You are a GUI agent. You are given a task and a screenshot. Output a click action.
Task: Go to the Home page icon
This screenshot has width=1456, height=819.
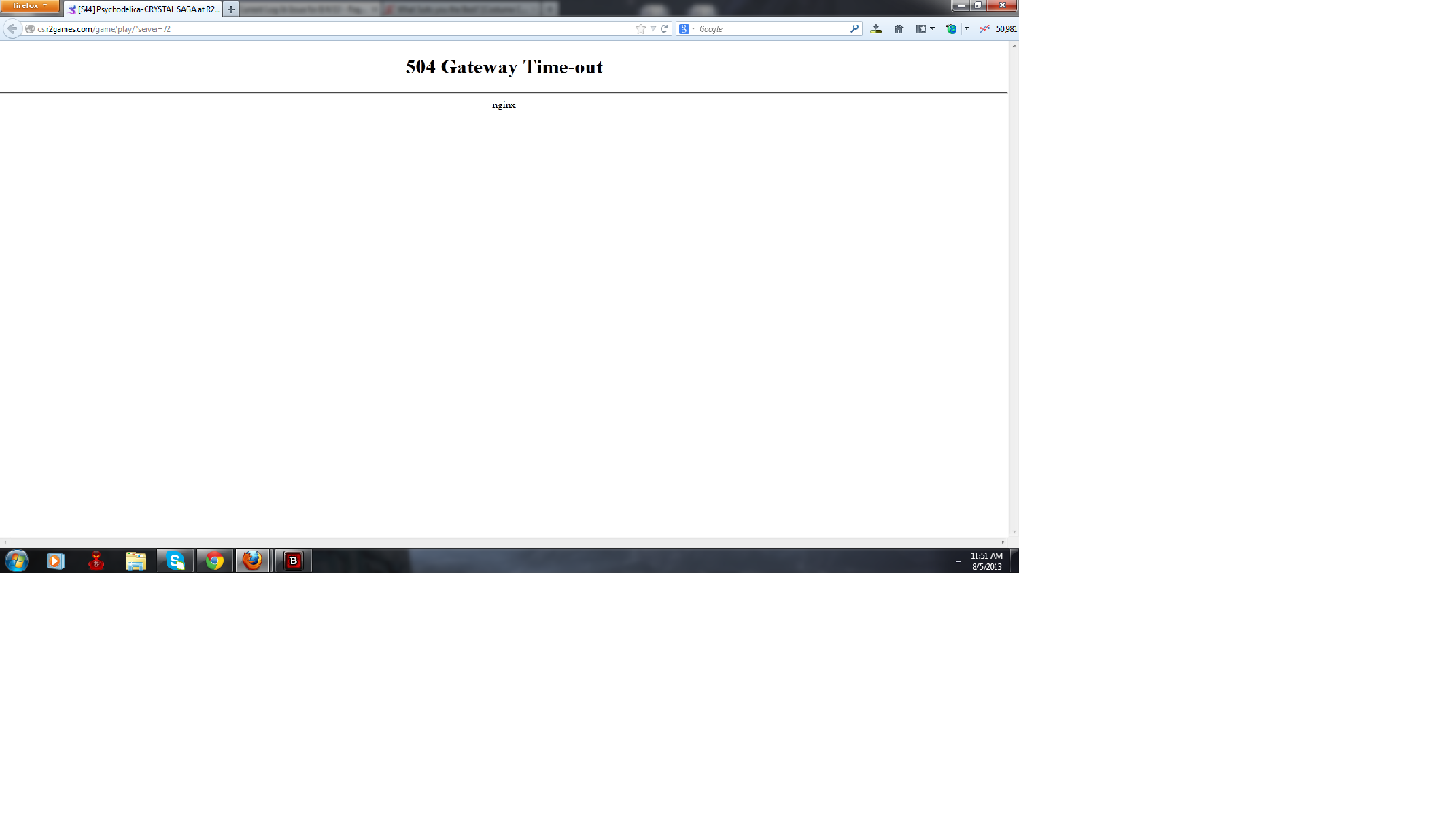898,29
